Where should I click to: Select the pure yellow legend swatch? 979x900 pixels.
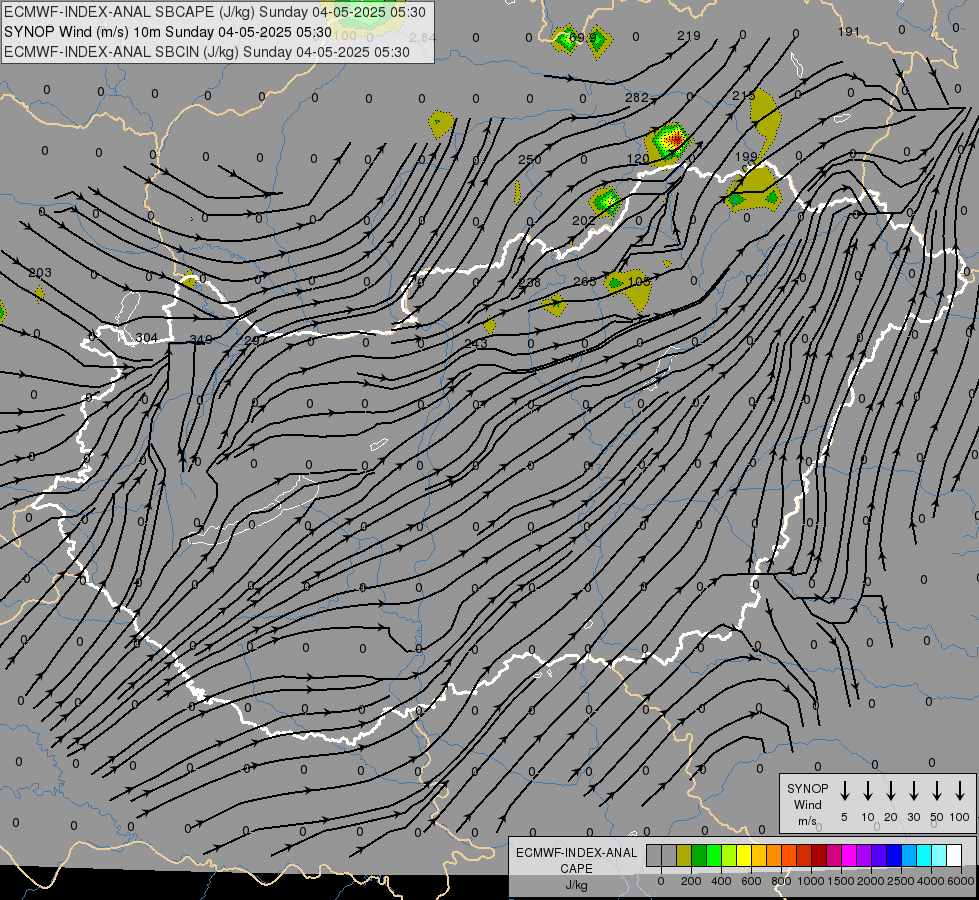coord(744,855)
